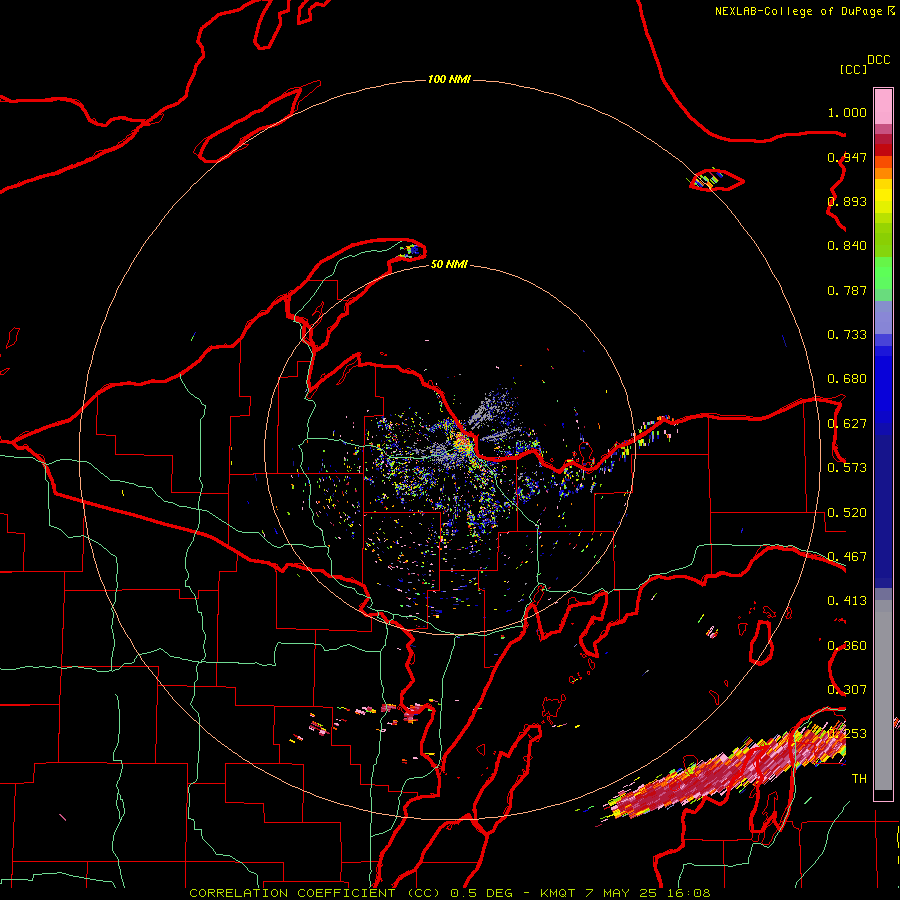
Task: Pick the periwinkle segment of the color bar
Action: point(883,318)
